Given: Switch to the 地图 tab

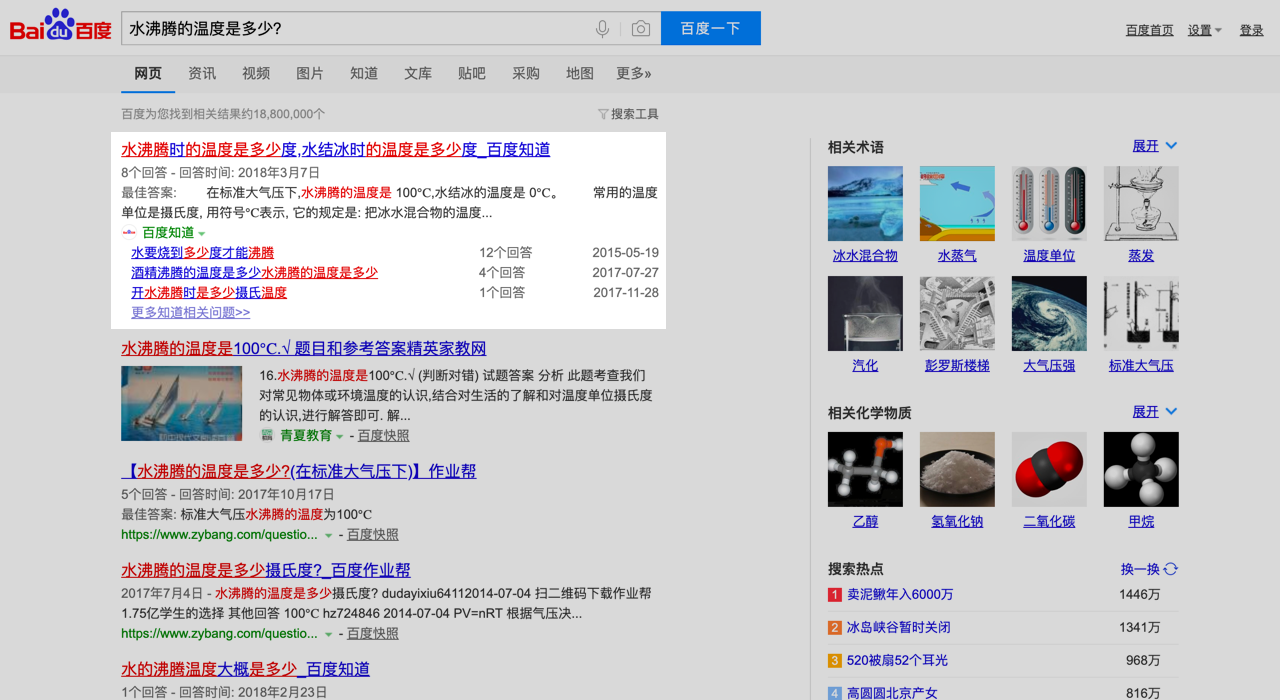Looking at the screenshot, I should click(580, 73).
